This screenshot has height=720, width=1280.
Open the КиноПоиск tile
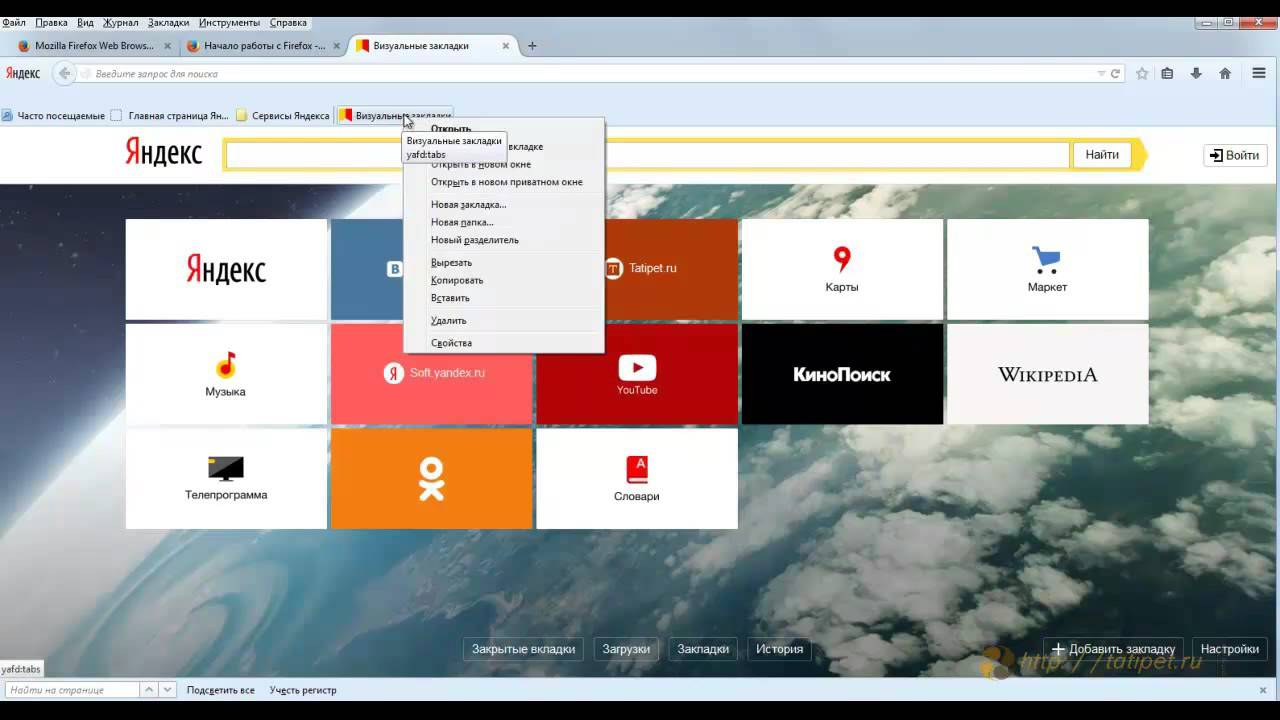pos(842,374)
